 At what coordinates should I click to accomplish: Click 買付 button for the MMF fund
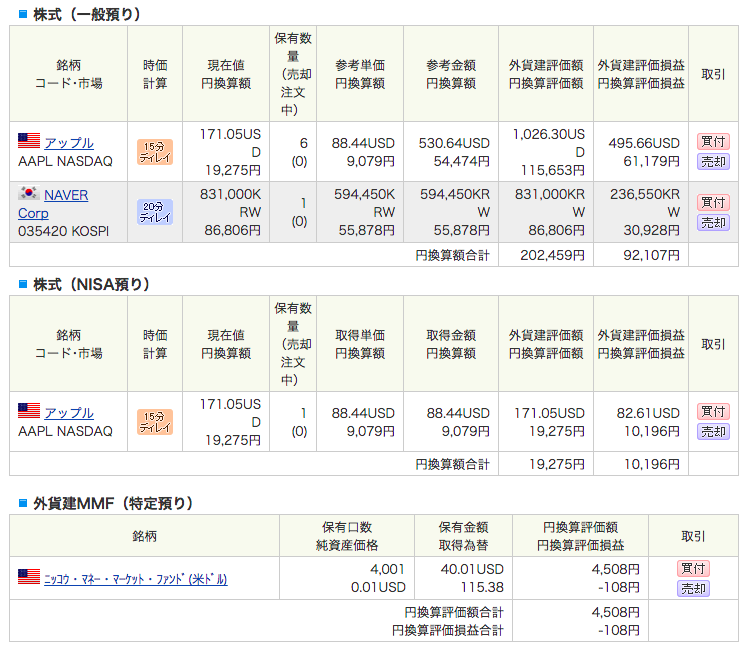(x=693, y=568)
